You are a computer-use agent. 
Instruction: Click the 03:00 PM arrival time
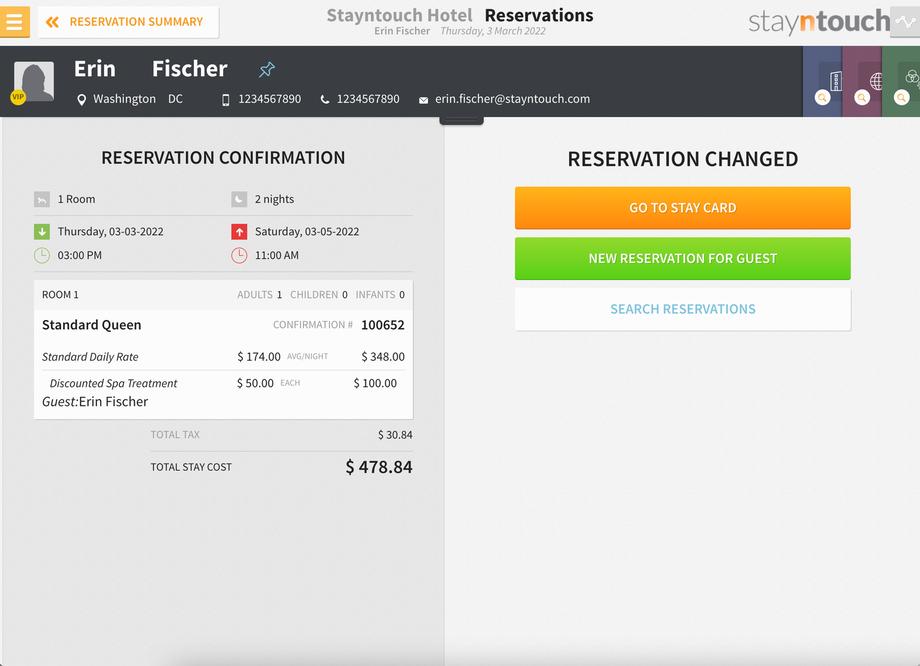[x=79, y=255]
